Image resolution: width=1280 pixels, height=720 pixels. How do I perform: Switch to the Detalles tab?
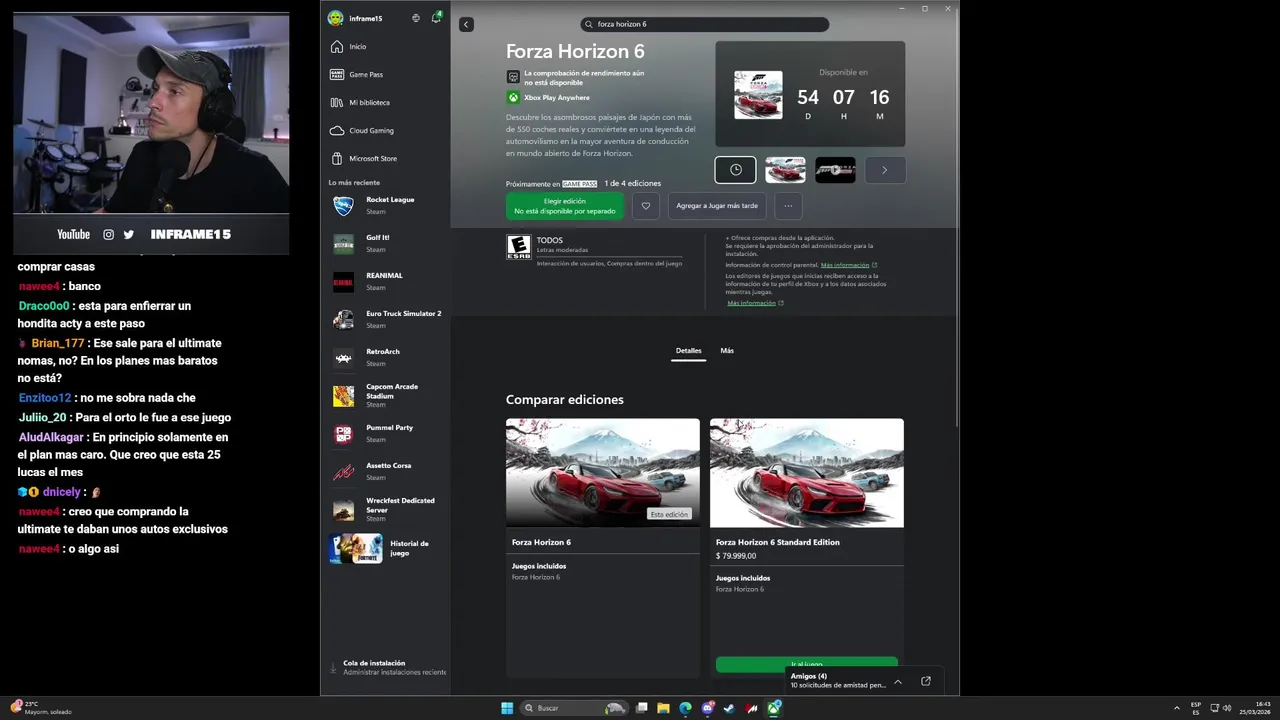[688, 351]
